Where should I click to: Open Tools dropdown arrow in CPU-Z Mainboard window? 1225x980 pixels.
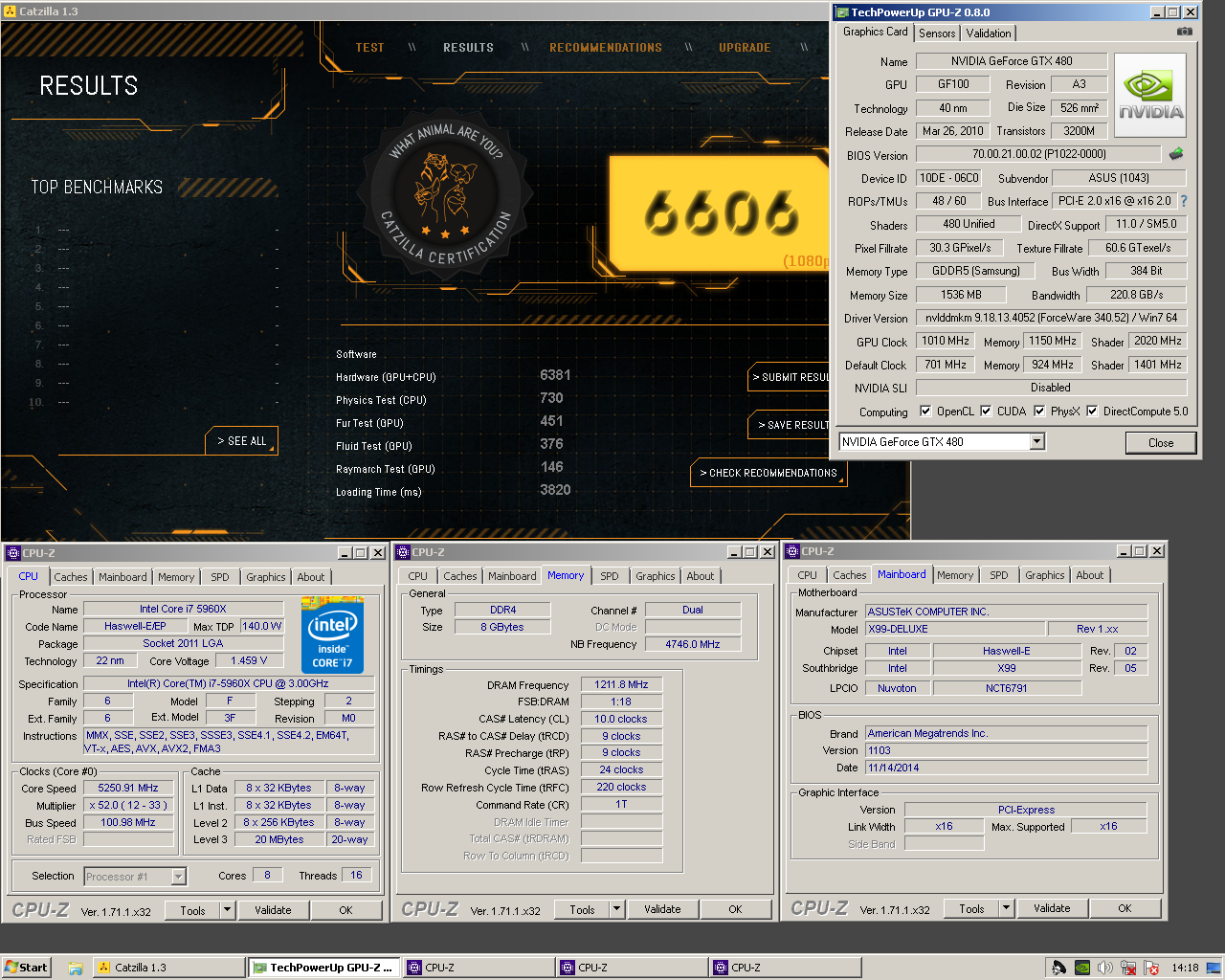1006,908
